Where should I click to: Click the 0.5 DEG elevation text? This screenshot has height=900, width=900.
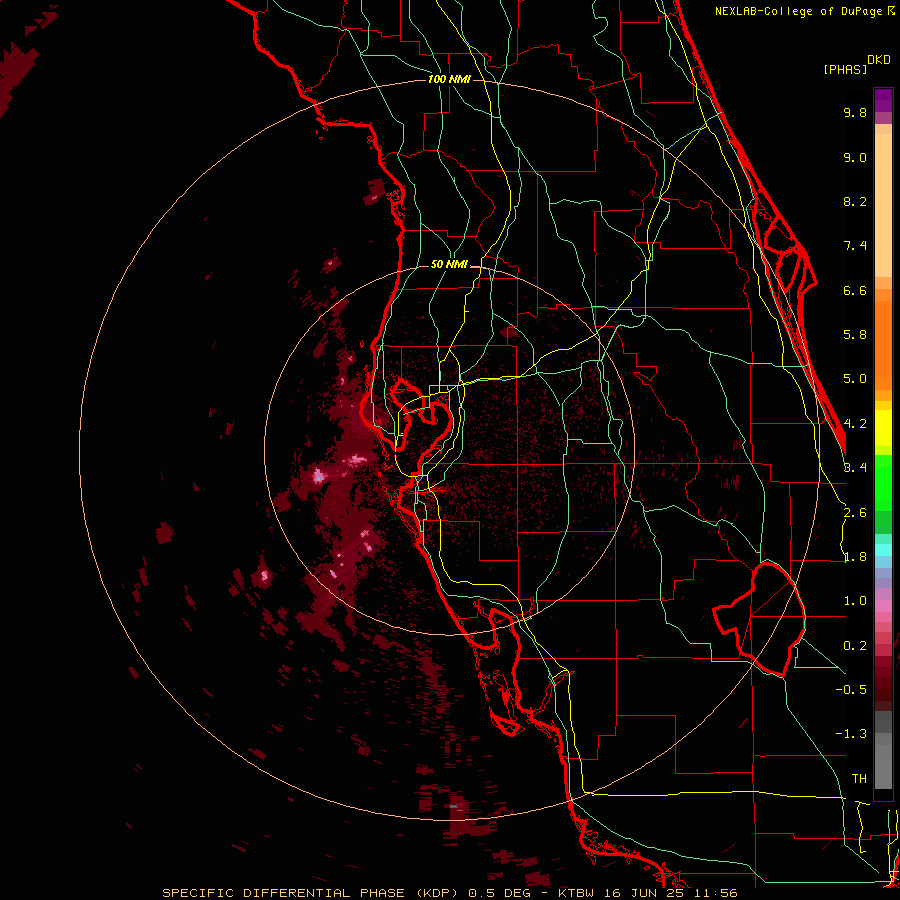tap(502, 893)
